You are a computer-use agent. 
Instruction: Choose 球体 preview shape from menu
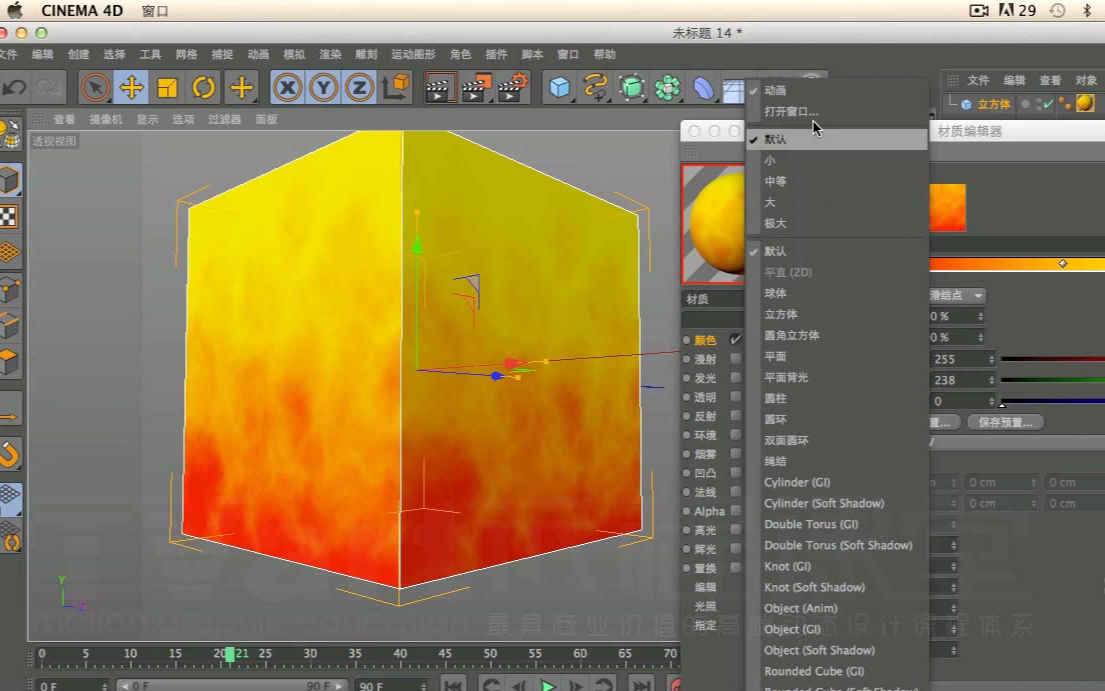775,293
